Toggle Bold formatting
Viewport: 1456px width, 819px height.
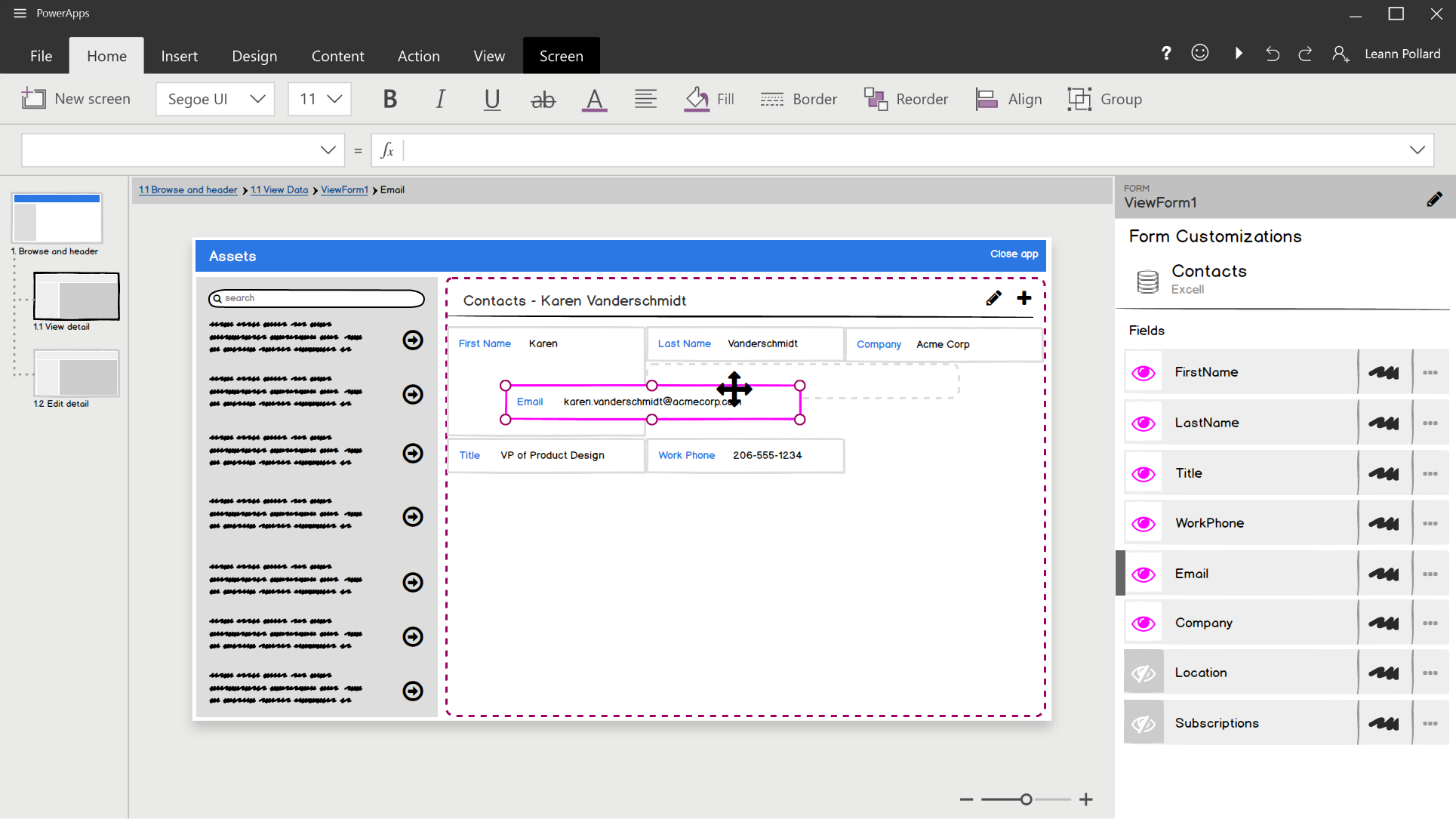(x=389, y=99)
